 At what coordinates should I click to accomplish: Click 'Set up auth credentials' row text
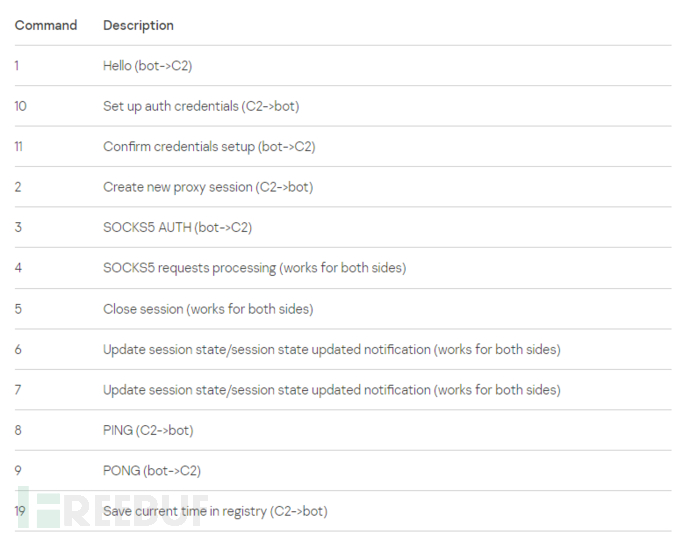click(x=201, y=106)
